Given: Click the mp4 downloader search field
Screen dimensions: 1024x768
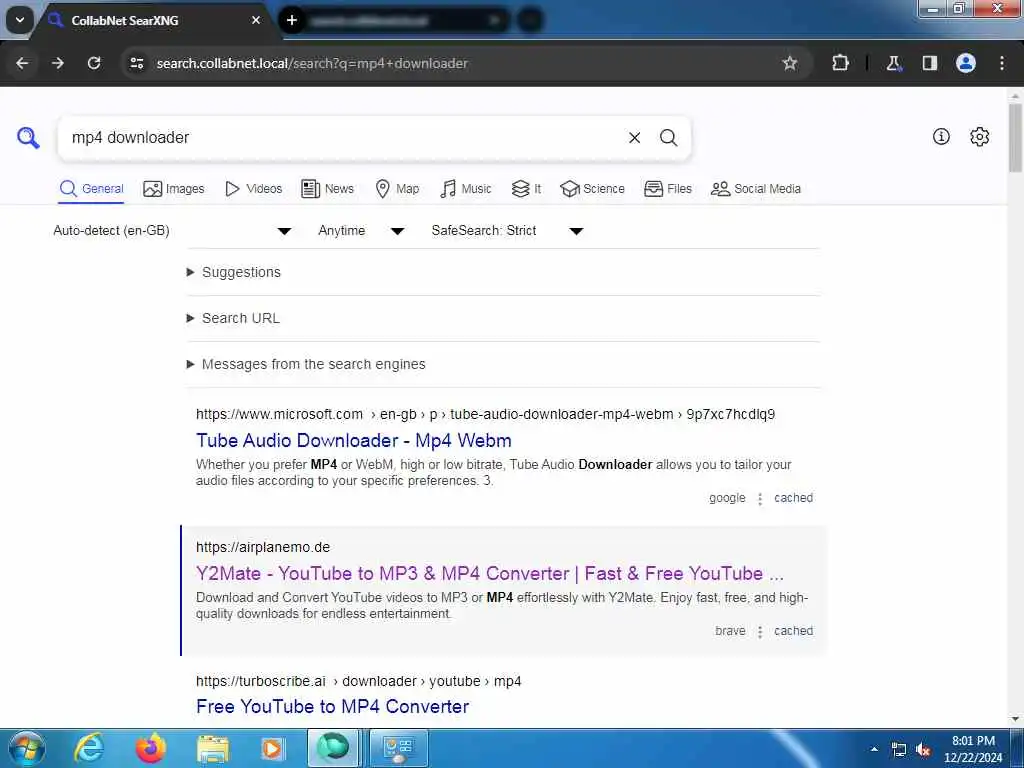Looking at the screenshot, I should (x=343, y=138).
